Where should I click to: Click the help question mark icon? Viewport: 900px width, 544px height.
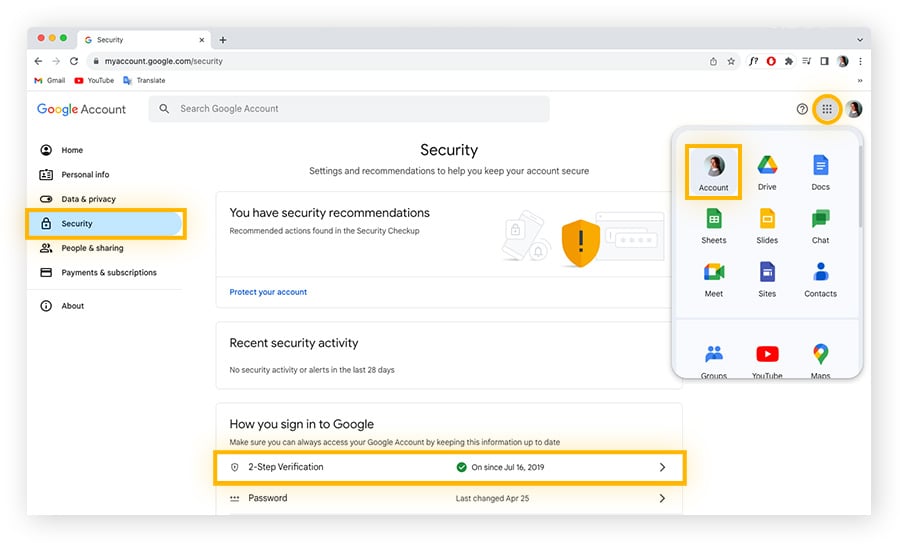(802, 109)
